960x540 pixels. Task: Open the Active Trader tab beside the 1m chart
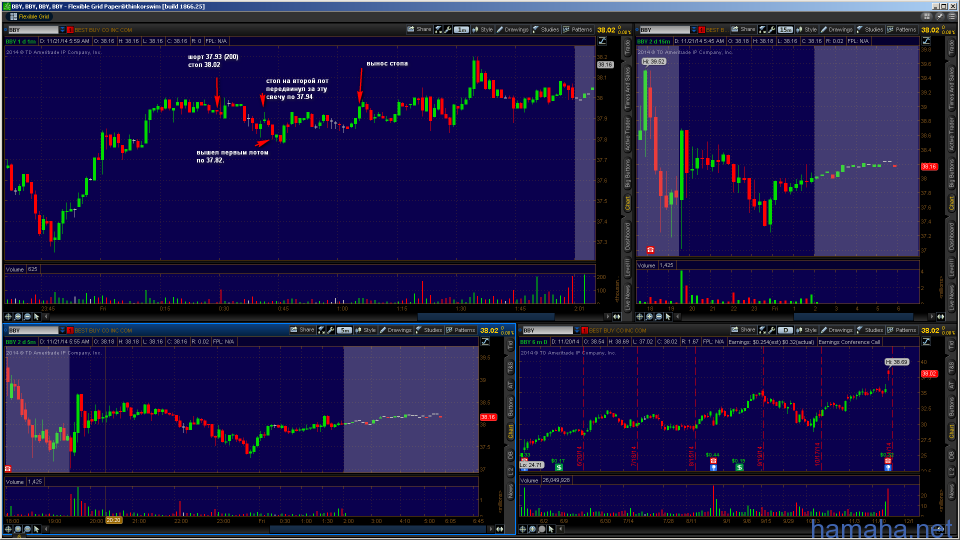pyautogui.click(x=627, y=133)
